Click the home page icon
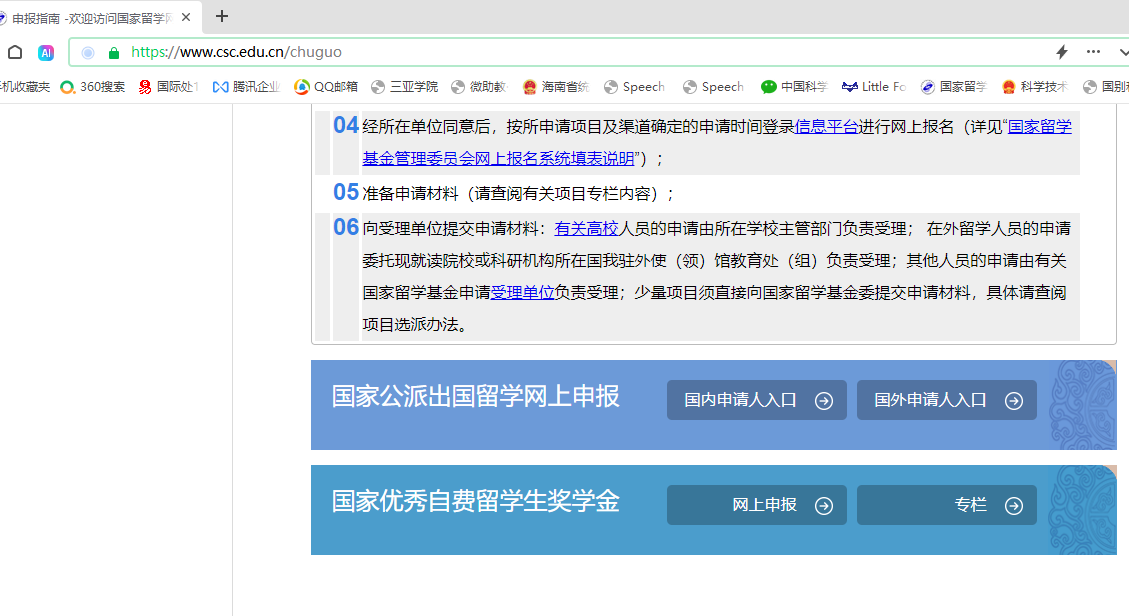 [15, 52]
